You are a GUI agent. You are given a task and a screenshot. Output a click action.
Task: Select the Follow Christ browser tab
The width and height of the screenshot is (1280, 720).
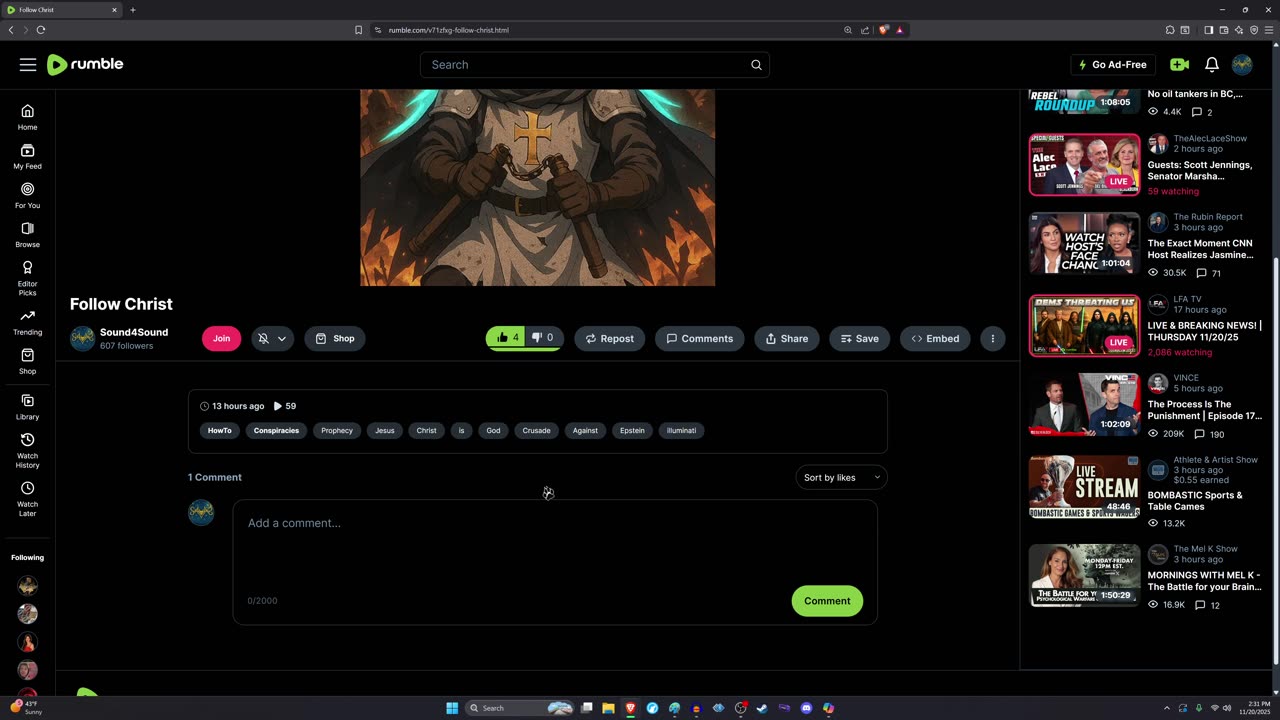(62, 10)
